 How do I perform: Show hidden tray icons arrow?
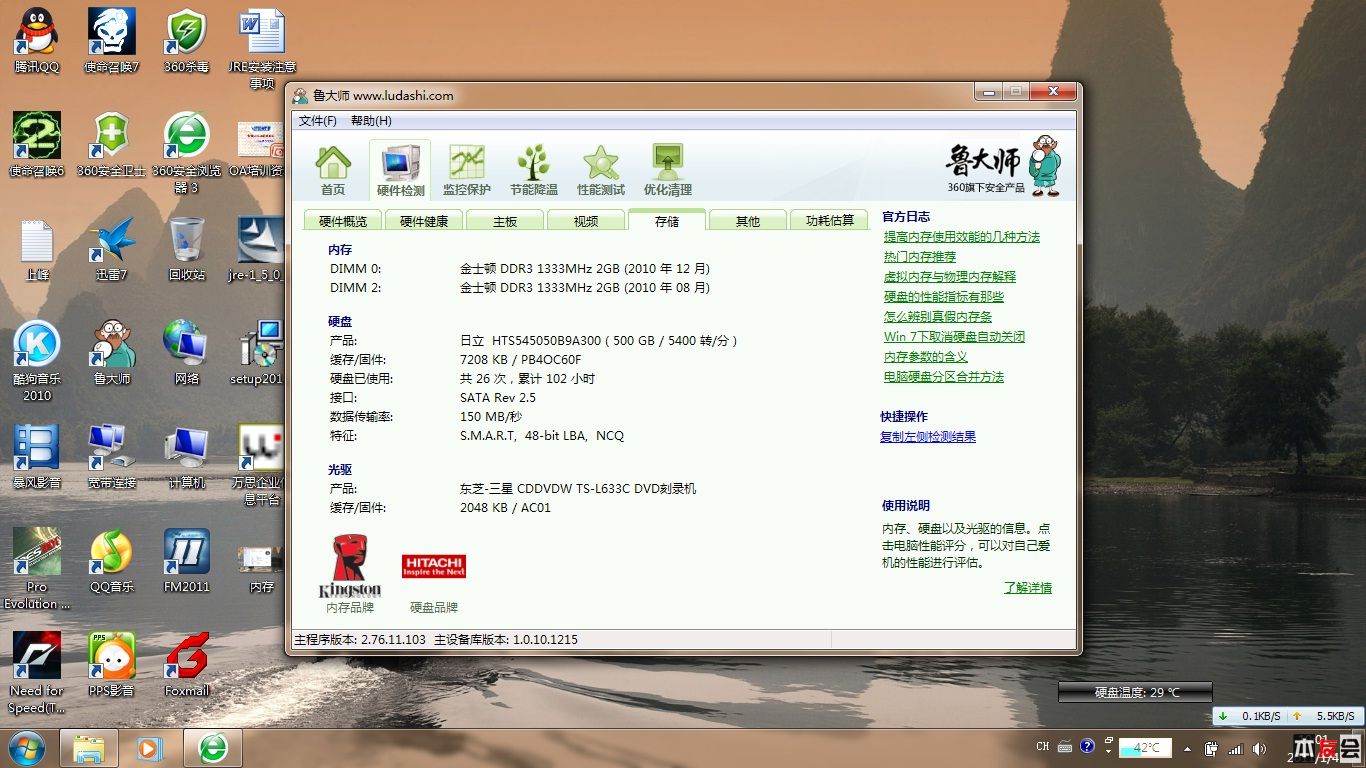[1187, 748]
